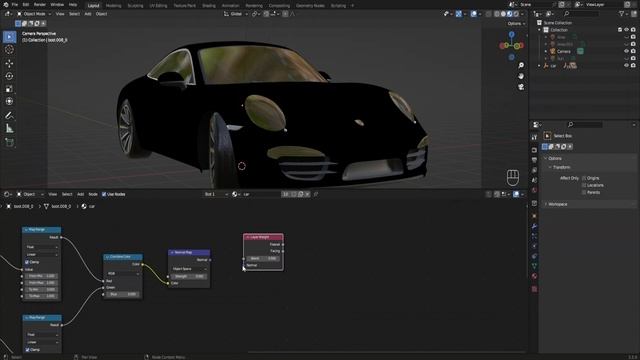Toggle visibility eye of Collection in outliner
This screenshot has width=640, height=360.
(x=627, y=30)
